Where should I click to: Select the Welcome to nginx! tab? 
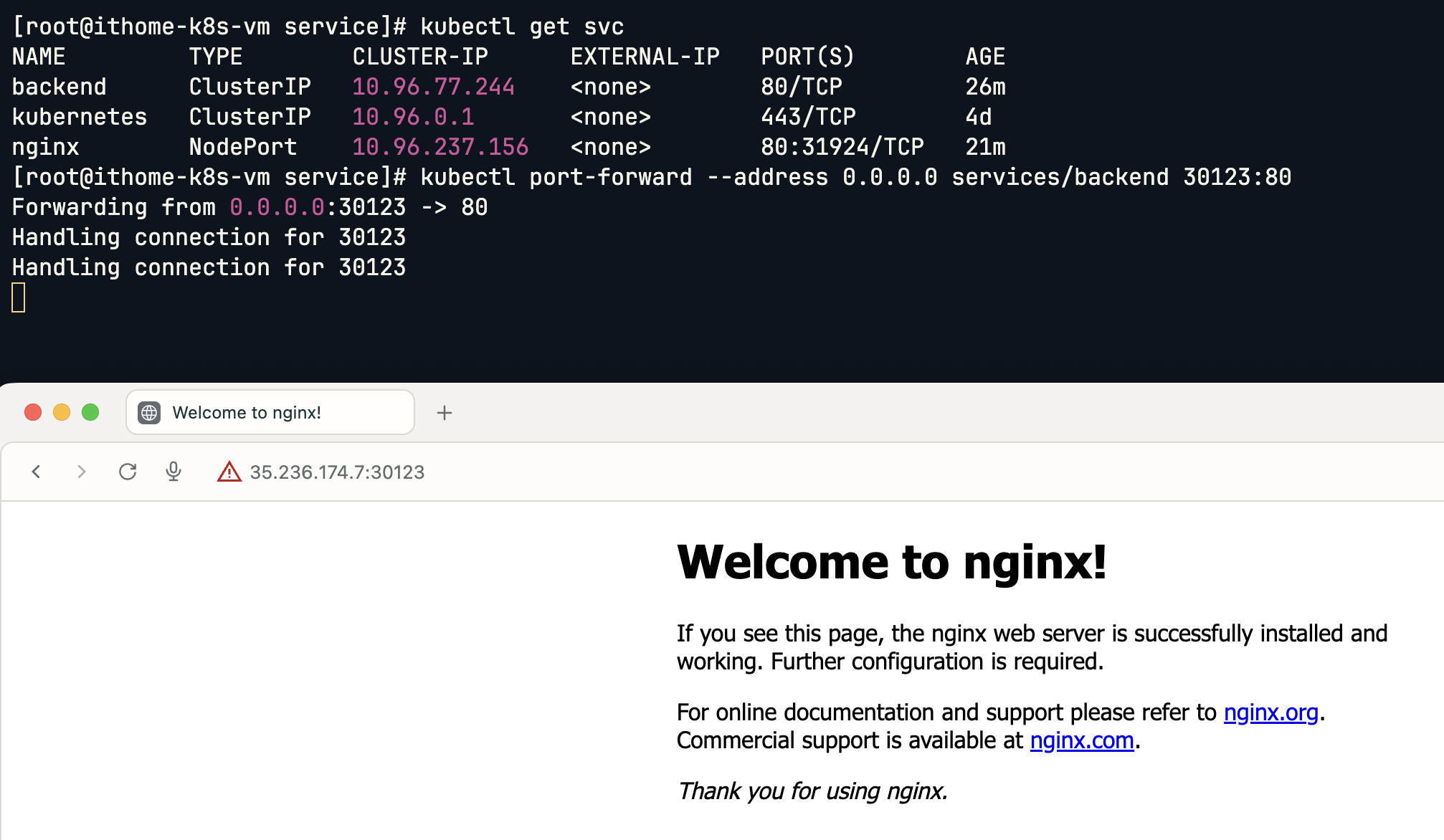[x=270, y=413]
